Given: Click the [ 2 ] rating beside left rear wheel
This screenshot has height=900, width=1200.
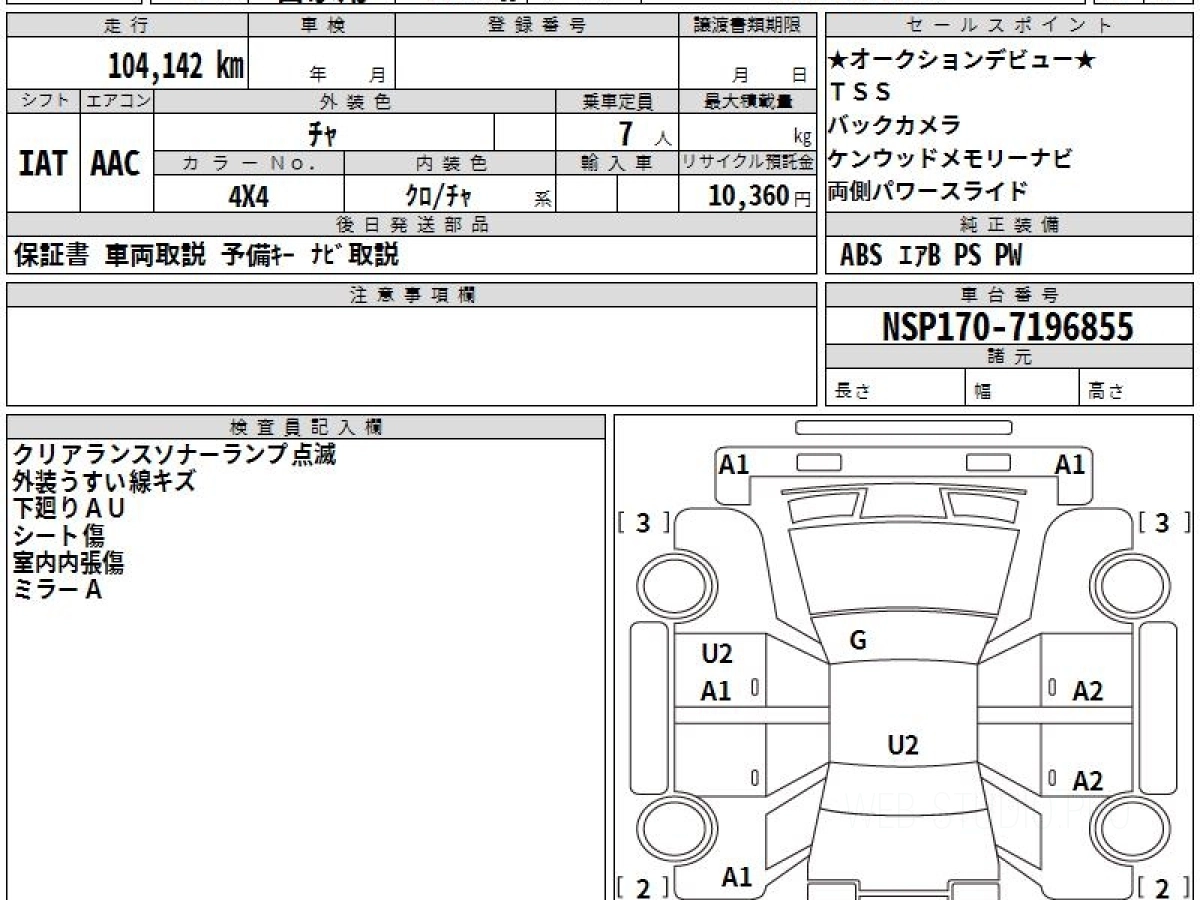Looking at the screenshot, I should click(643, 887).
